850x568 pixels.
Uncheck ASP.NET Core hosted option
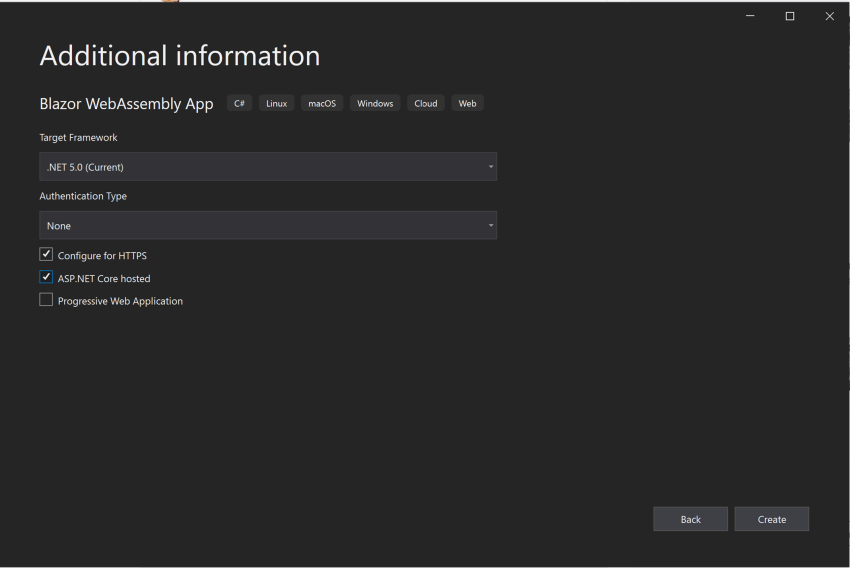(x=46, y=278)
